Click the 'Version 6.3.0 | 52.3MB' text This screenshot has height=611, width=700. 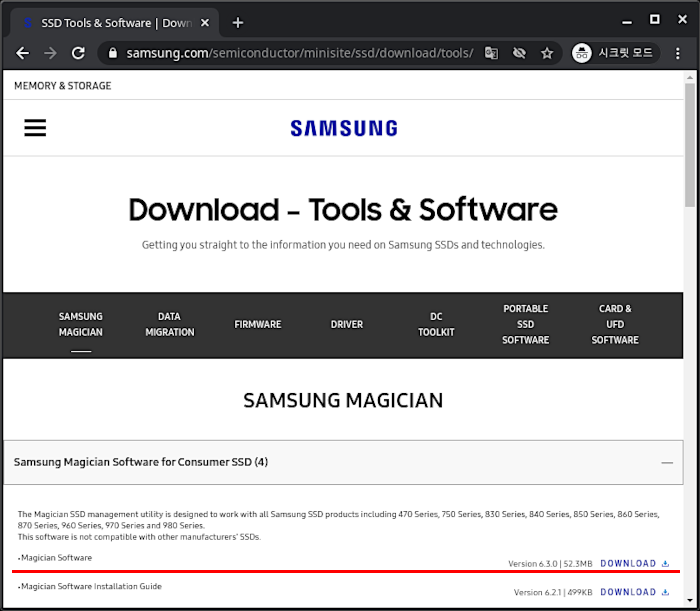pyautogui.click(x=550, y=564)
